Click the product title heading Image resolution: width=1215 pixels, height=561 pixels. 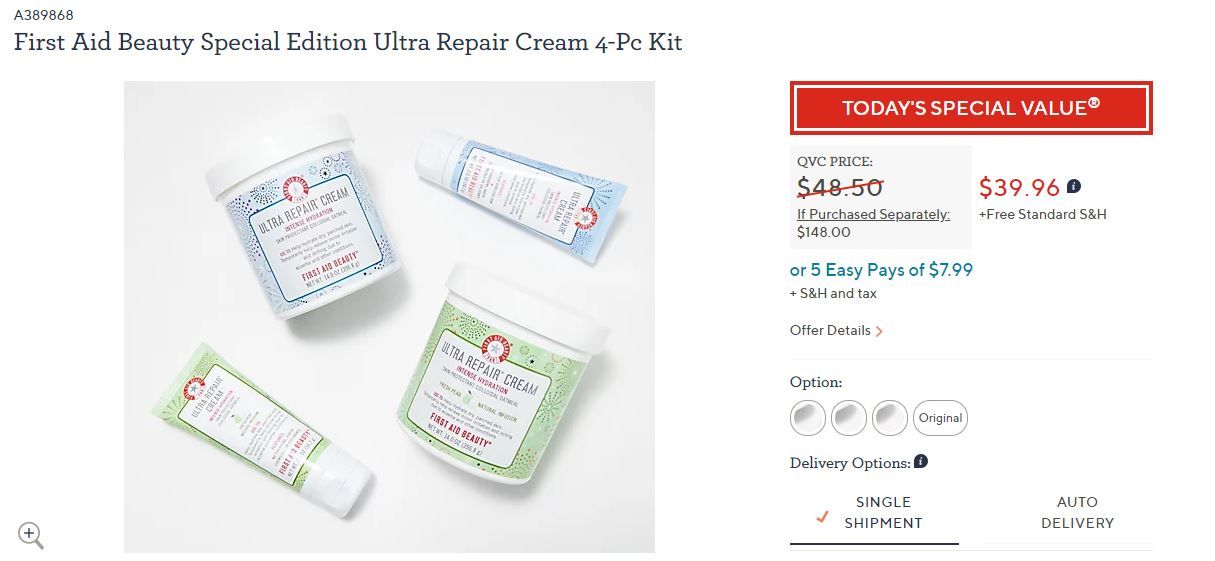pyautogui.click(x=348, y=43)
